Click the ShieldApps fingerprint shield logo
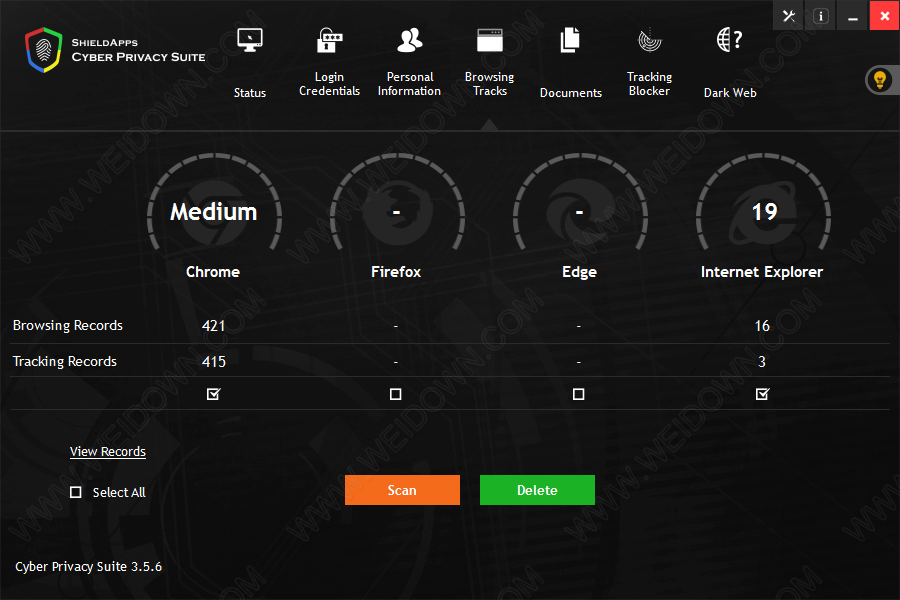Image resolution: width=900 pixels, height=600 pixels. [x=44, y=50]
